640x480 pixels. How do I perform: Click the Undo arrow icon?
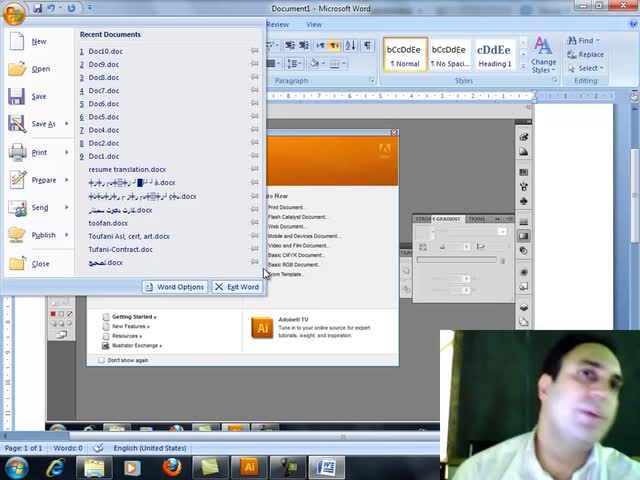pos(51,8)
